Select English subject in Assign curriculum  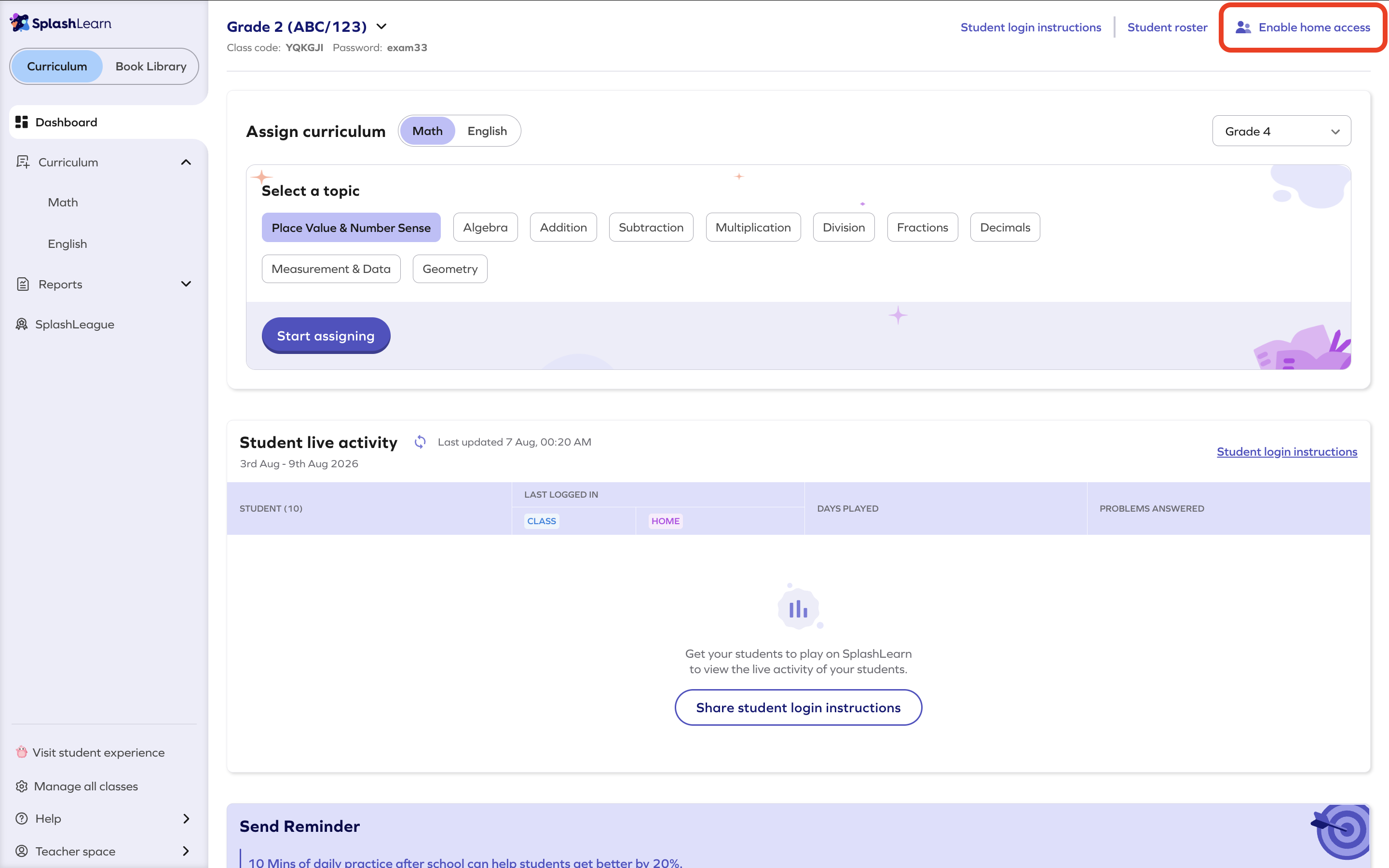(487, 131)
